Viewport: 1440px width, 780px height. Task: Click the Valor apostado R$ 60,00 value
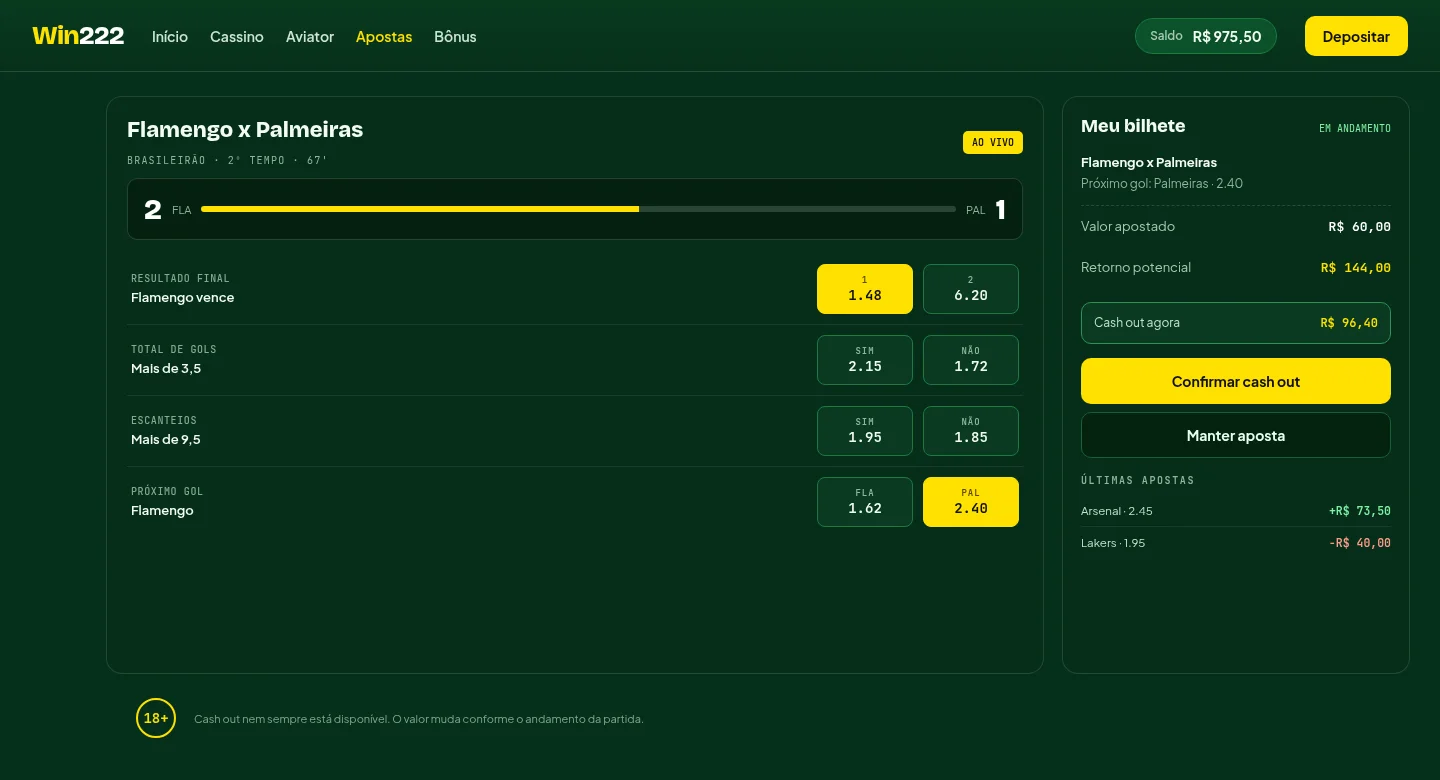1360,227
